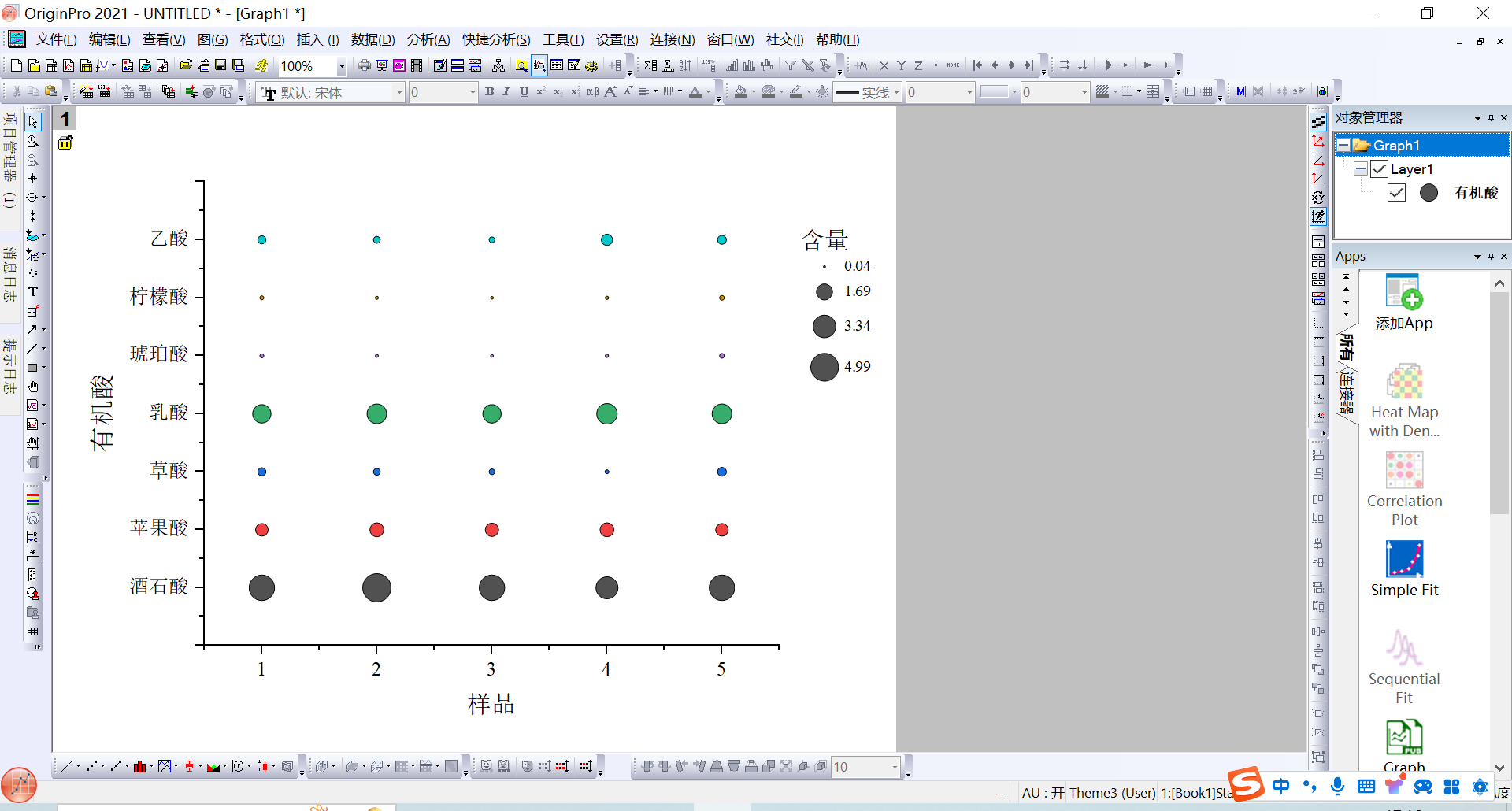This screenshot has width=1512, height=811.
Task: Click the Bold formatting button
Action: tap(489, 92)
